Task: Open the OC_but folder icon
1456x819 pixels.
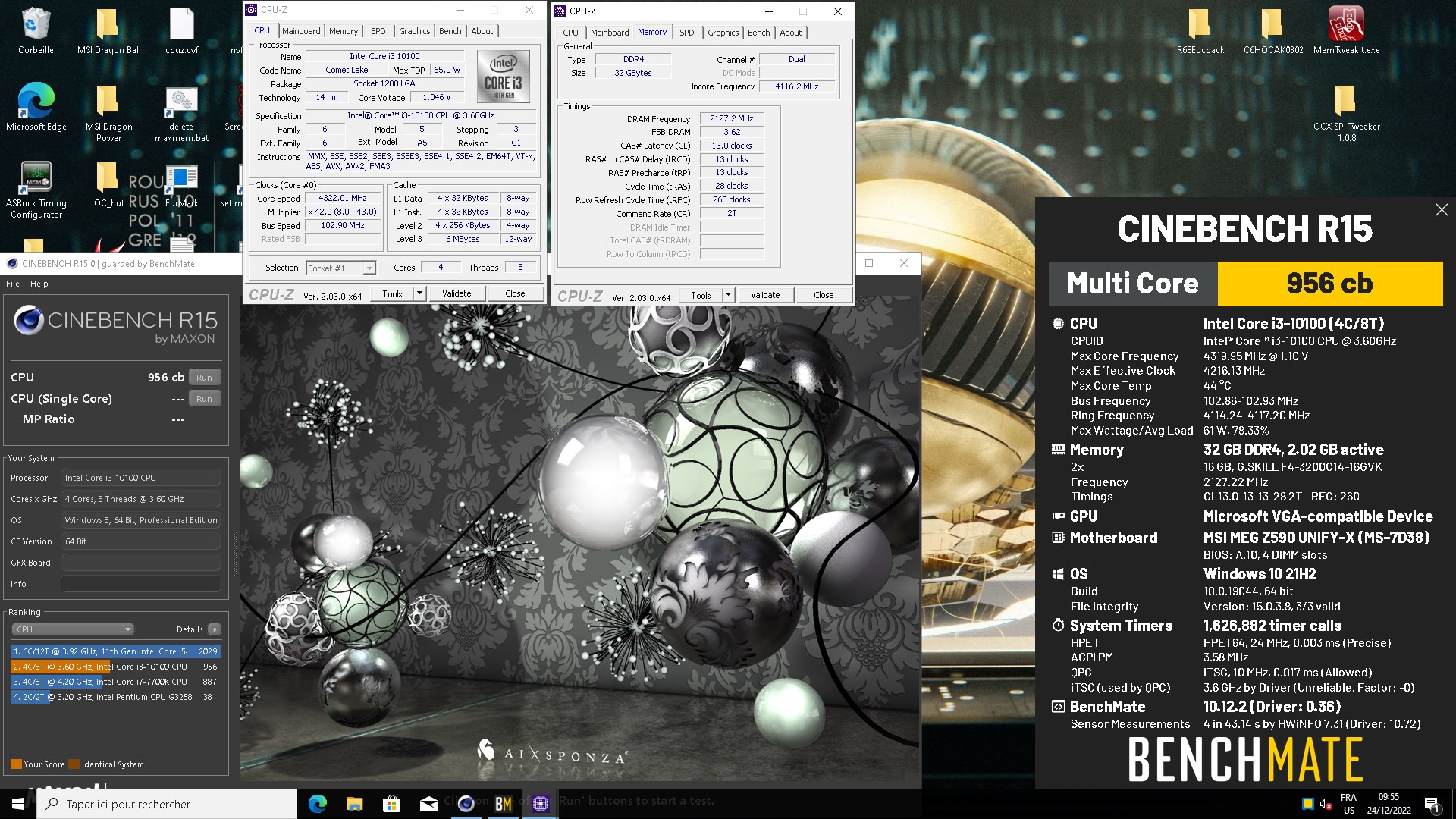Action: (108, 184)
